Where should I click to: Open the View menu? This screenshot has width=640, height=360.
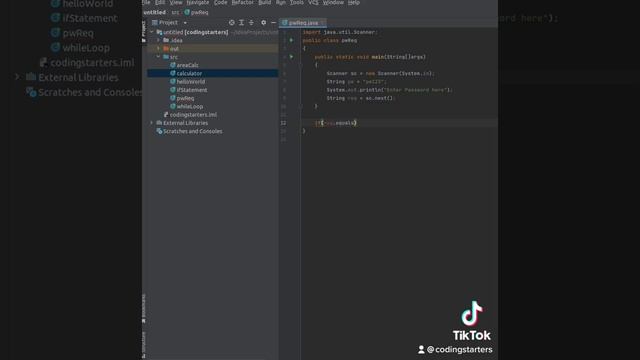[176, 2]
